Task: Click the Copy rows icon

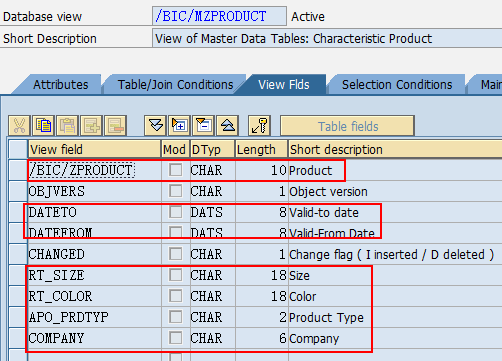Action: 43,126
